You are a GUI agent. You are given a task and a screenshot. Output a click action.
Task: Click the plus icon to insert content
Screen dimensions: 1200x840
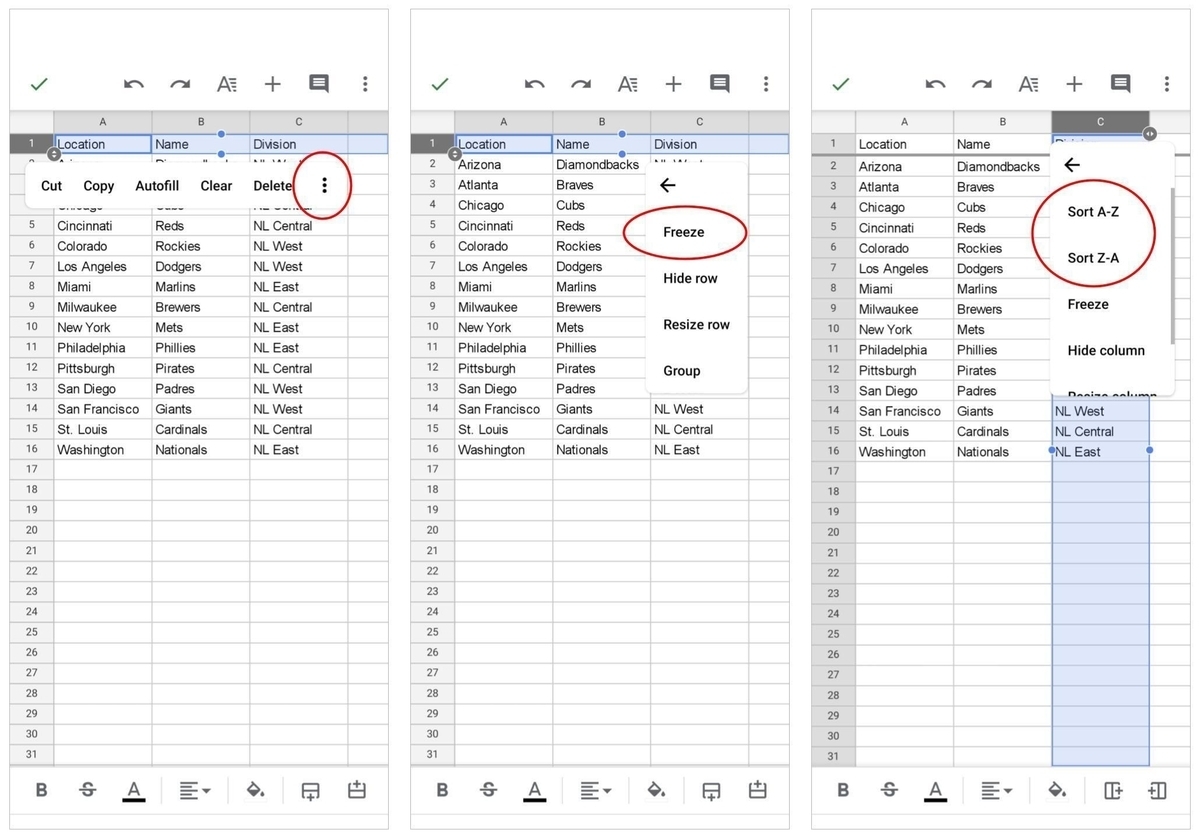coord(272,84)
